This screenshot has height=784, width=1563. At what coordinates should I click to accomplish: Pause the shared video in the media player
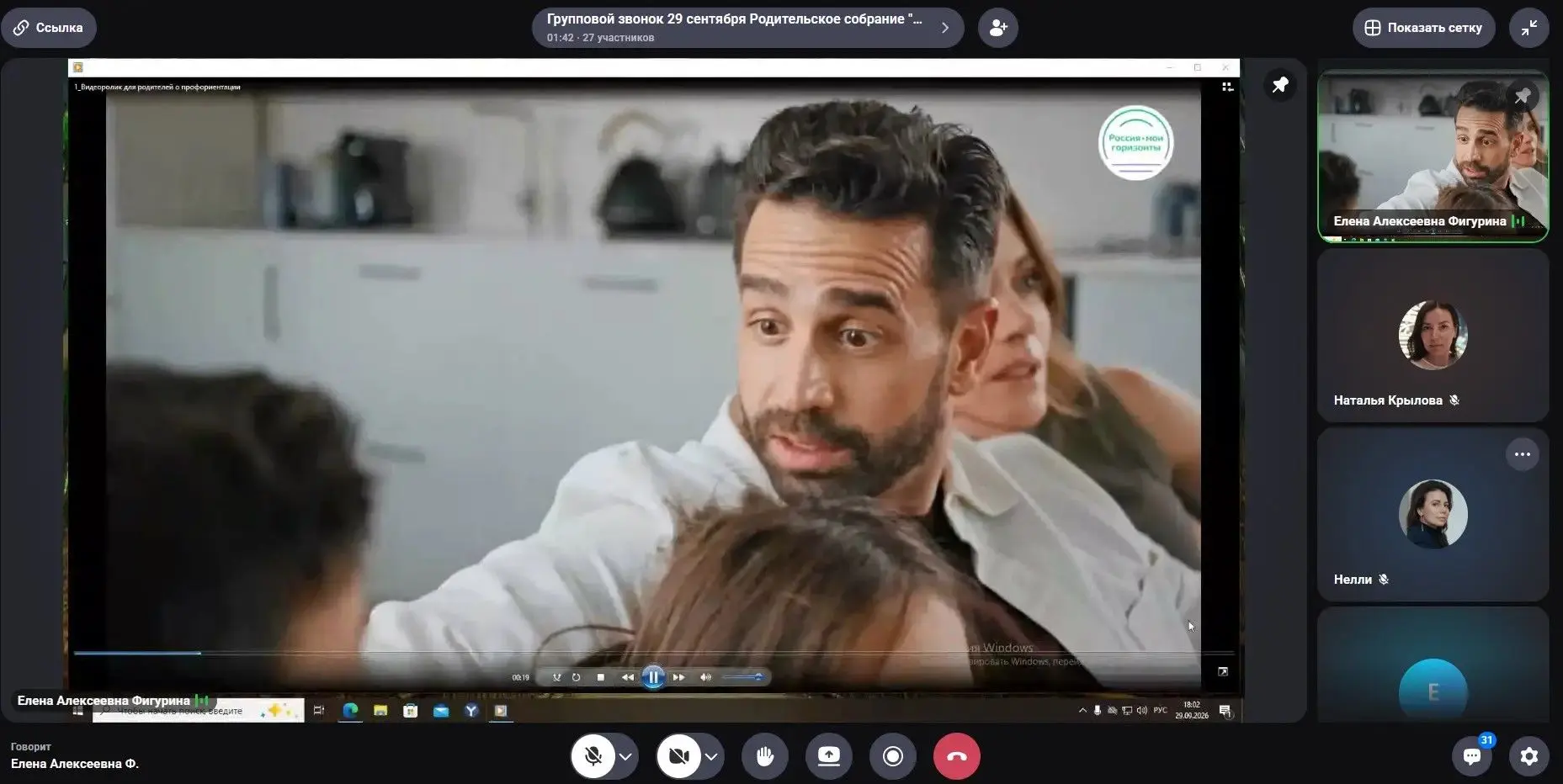click(653, 677)
